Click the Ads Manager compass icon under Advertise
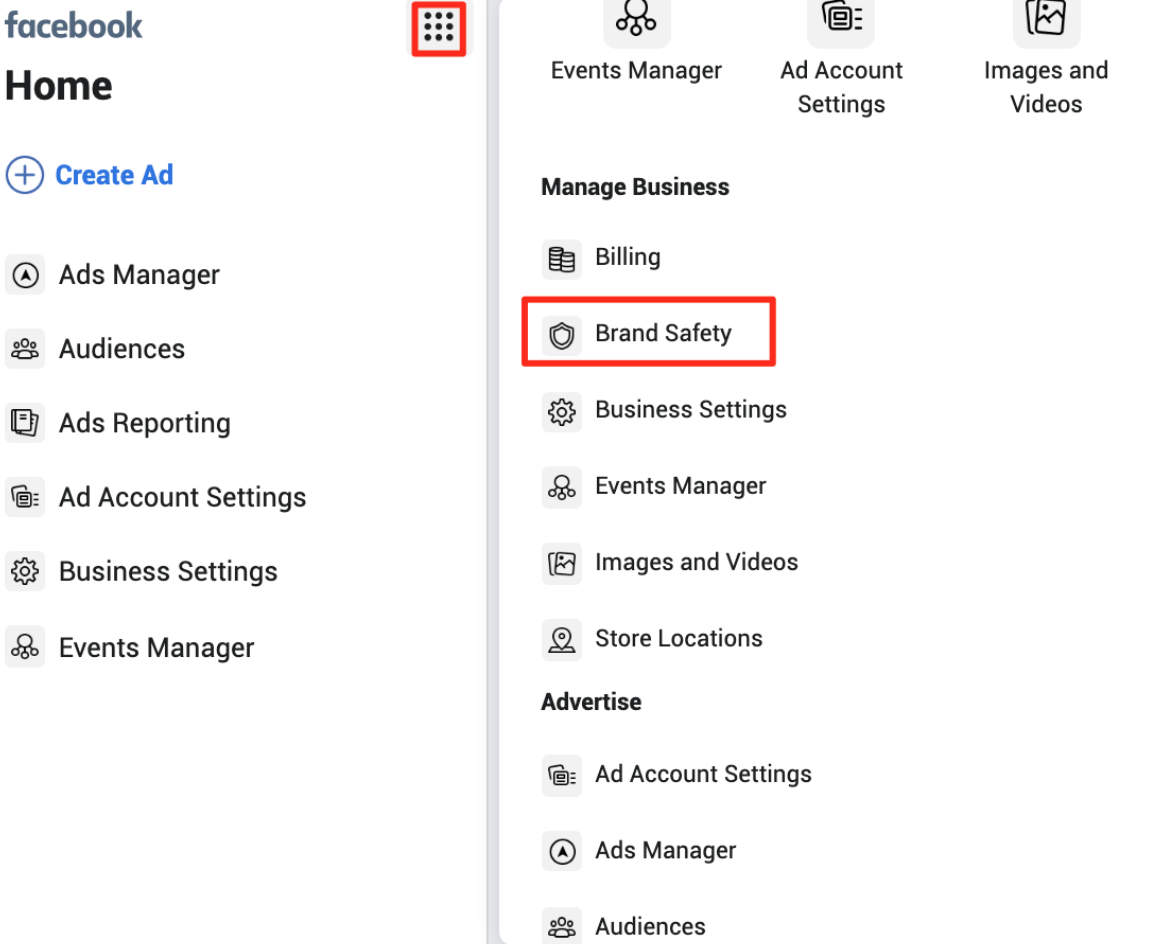 [562, 851]
